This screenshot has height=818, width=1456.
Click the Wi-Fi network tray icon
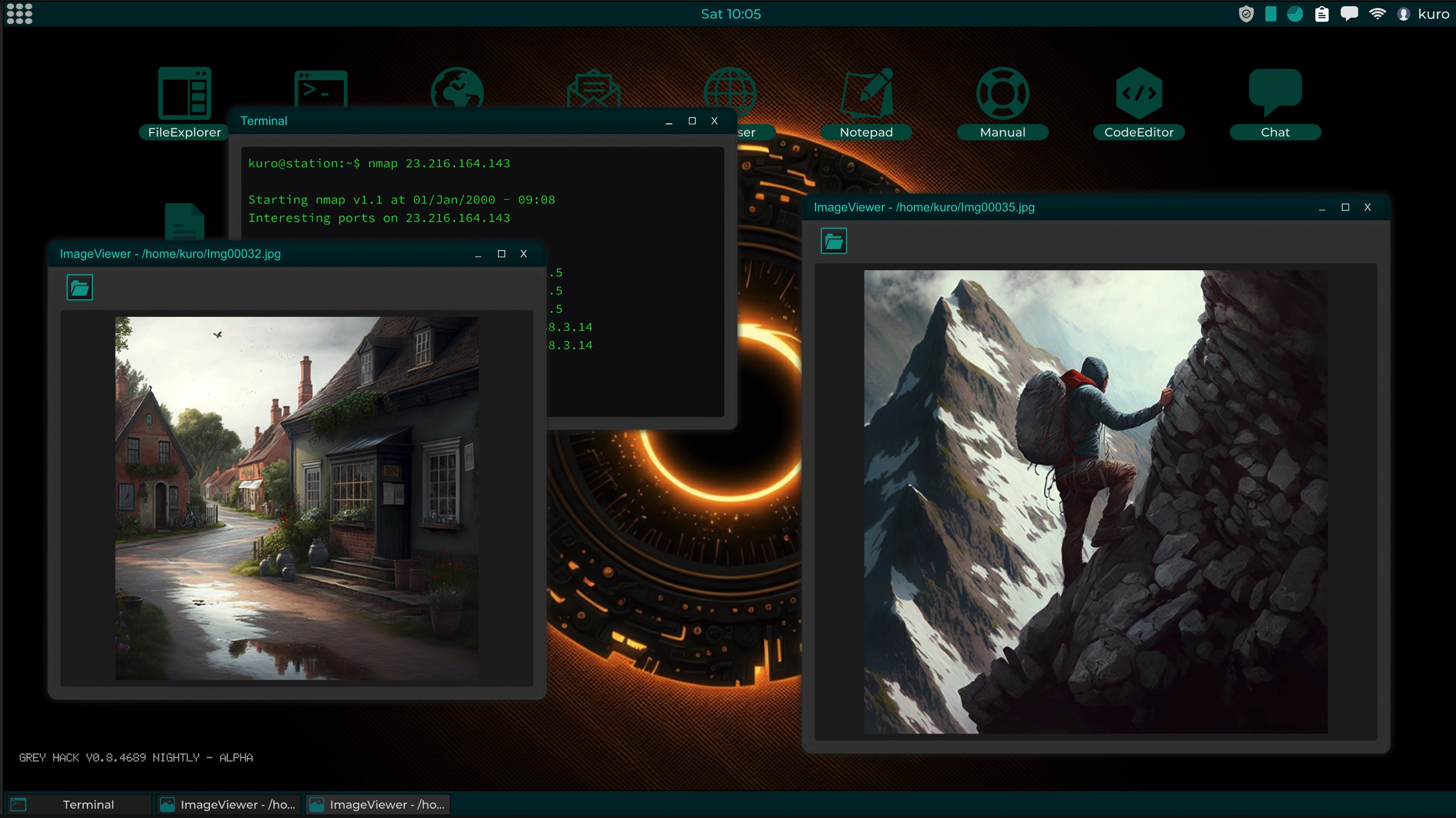click(x=1377, y=14)
